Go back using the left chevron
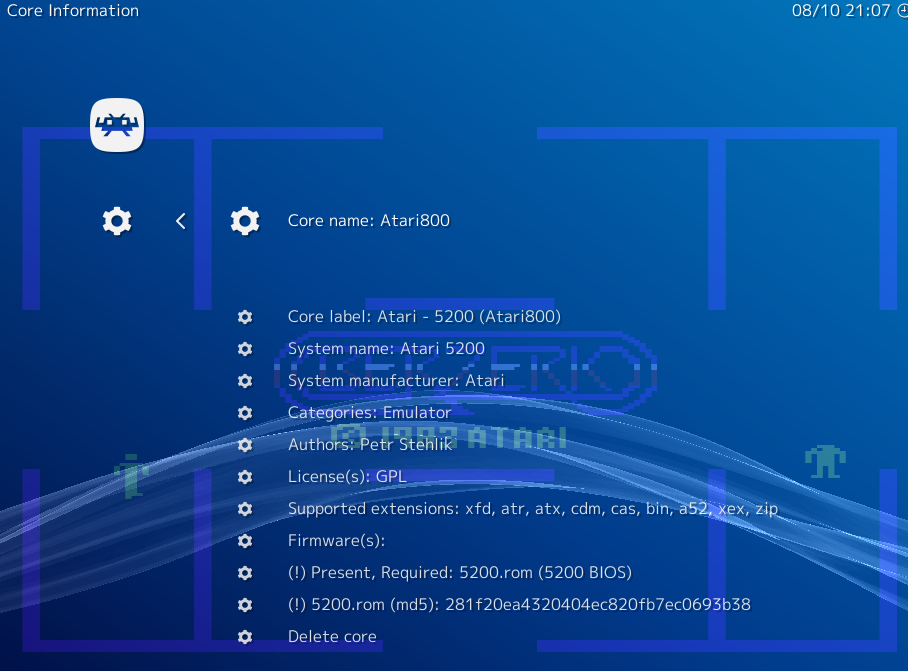The height and width of the screenshot is (671, 908). [x=181, y=221]
